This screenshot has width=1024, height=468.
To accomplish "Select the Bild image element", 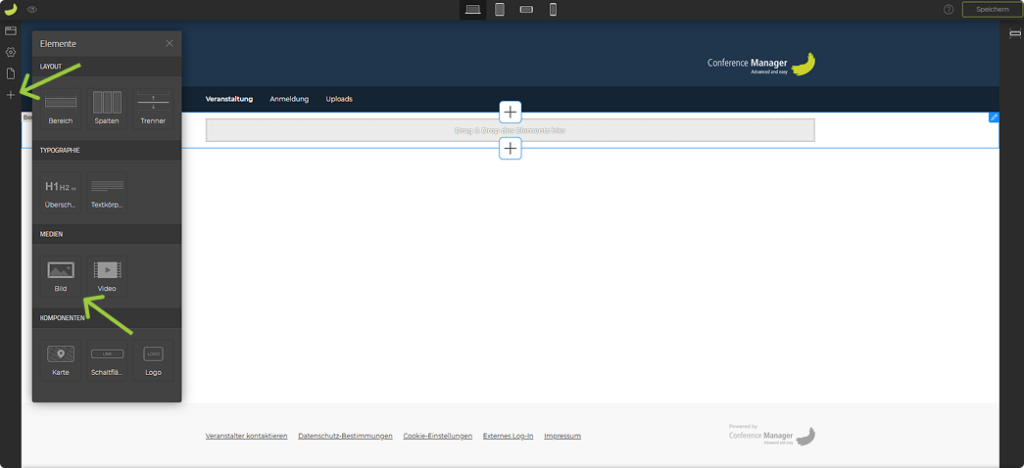I will 61,276.
